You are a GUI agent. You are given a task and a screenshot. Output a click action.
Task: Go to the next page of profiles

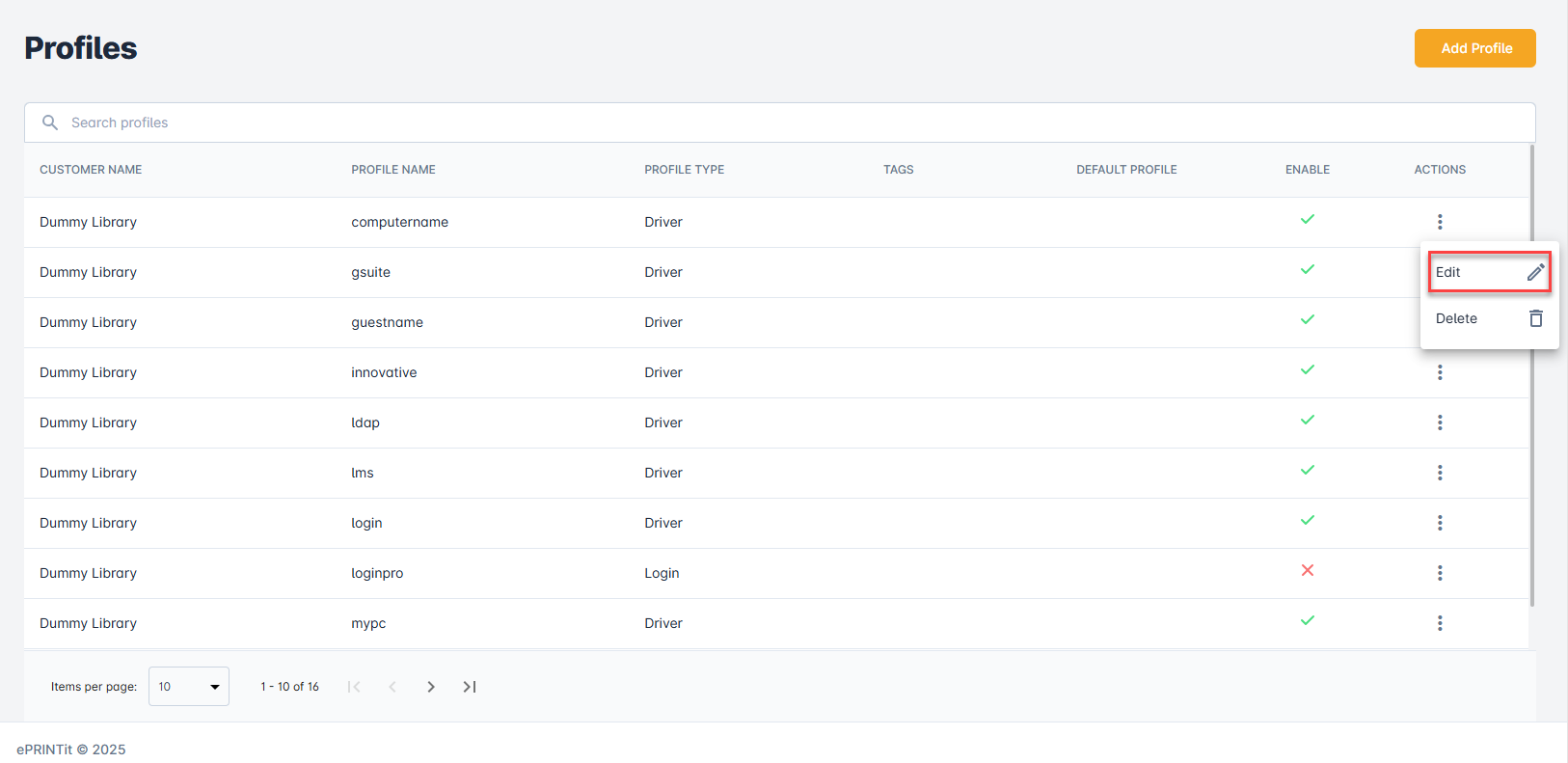[431, 687]
